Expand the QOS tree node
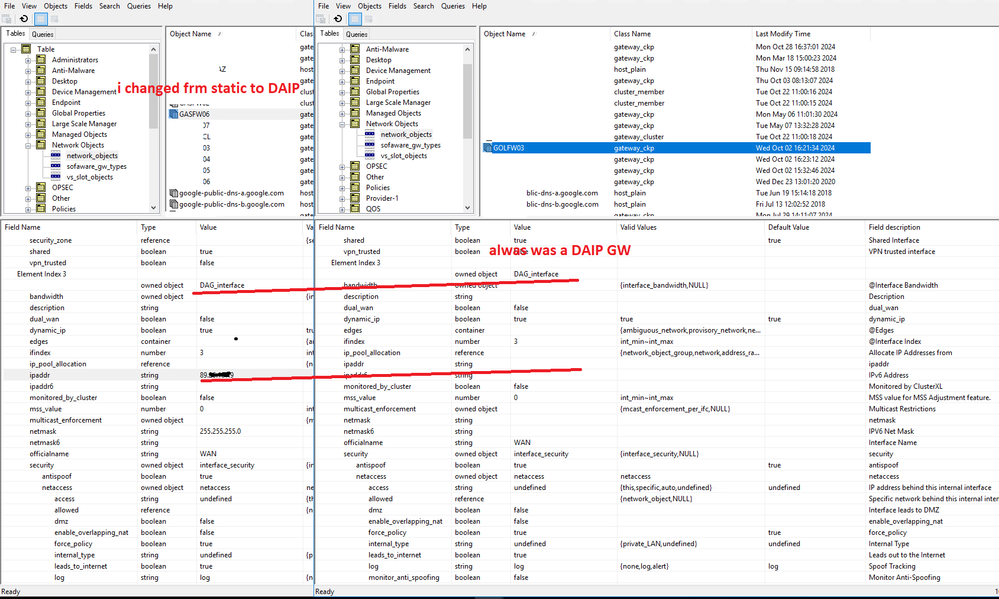This screenshot has height=599, width=999. tap(342, 209)
